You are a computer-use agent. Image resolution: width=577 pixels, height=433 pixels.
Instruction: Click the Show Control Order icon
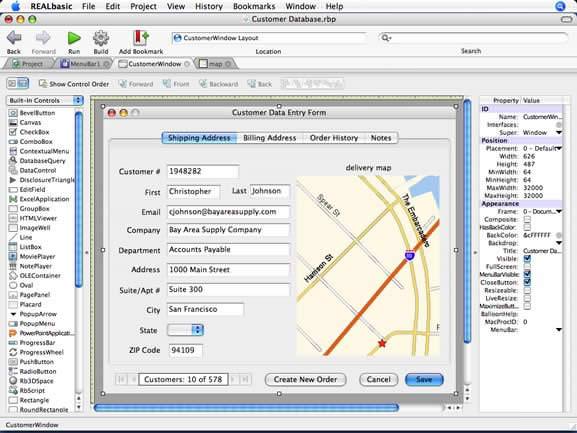43,84
